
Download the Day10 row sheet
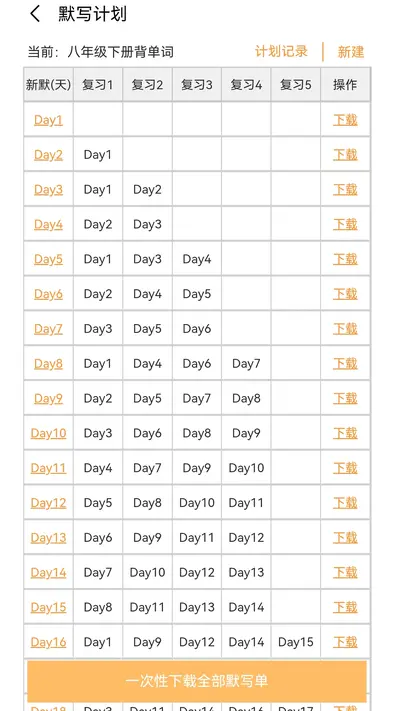click(345, 433)
